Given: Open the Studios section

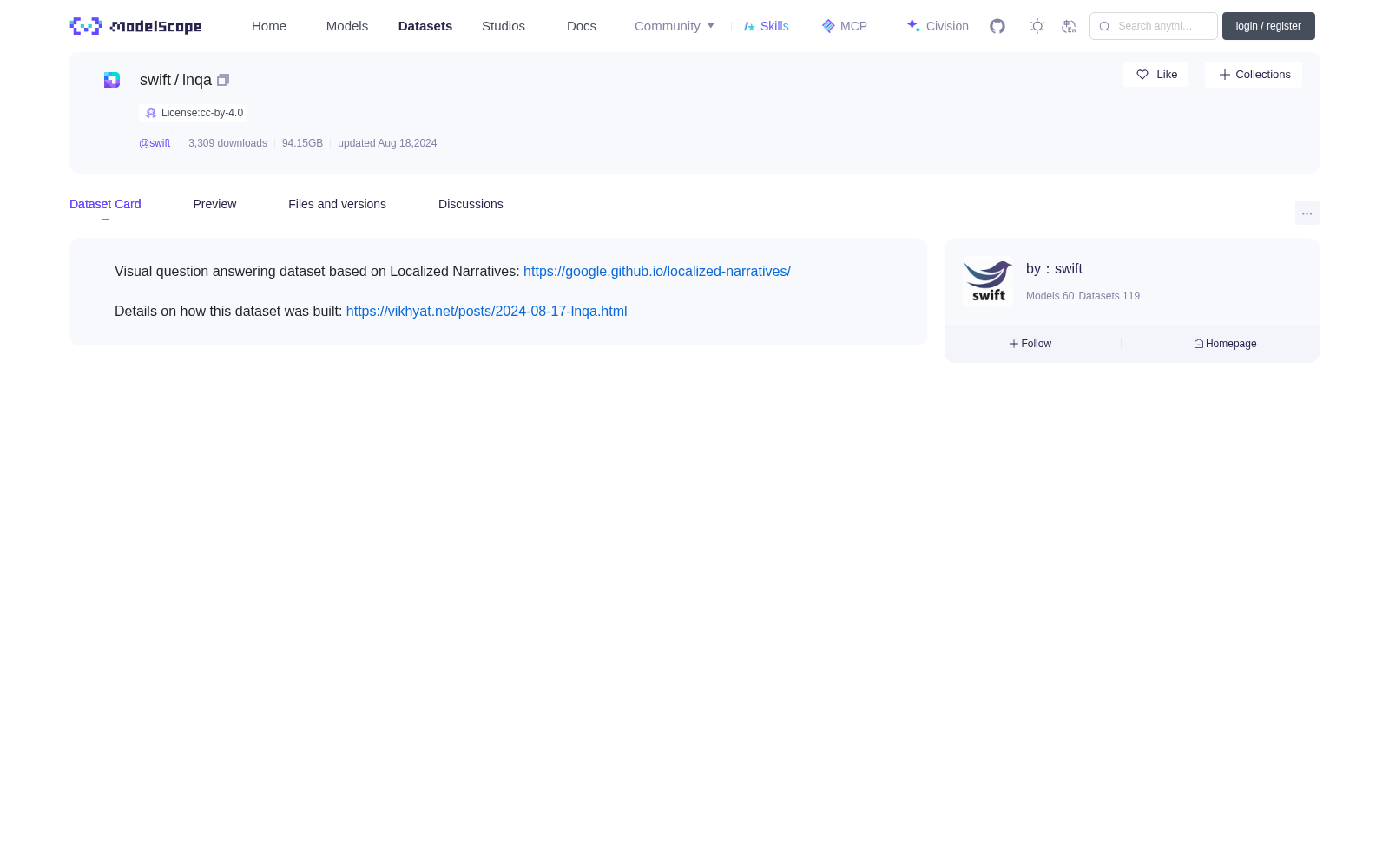Looking at the screenshot, I should point(504,26).
